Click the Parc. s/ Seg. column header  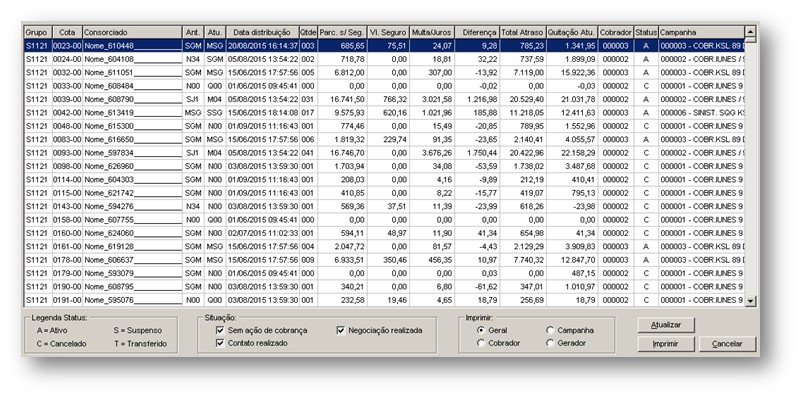click(342, 32)
